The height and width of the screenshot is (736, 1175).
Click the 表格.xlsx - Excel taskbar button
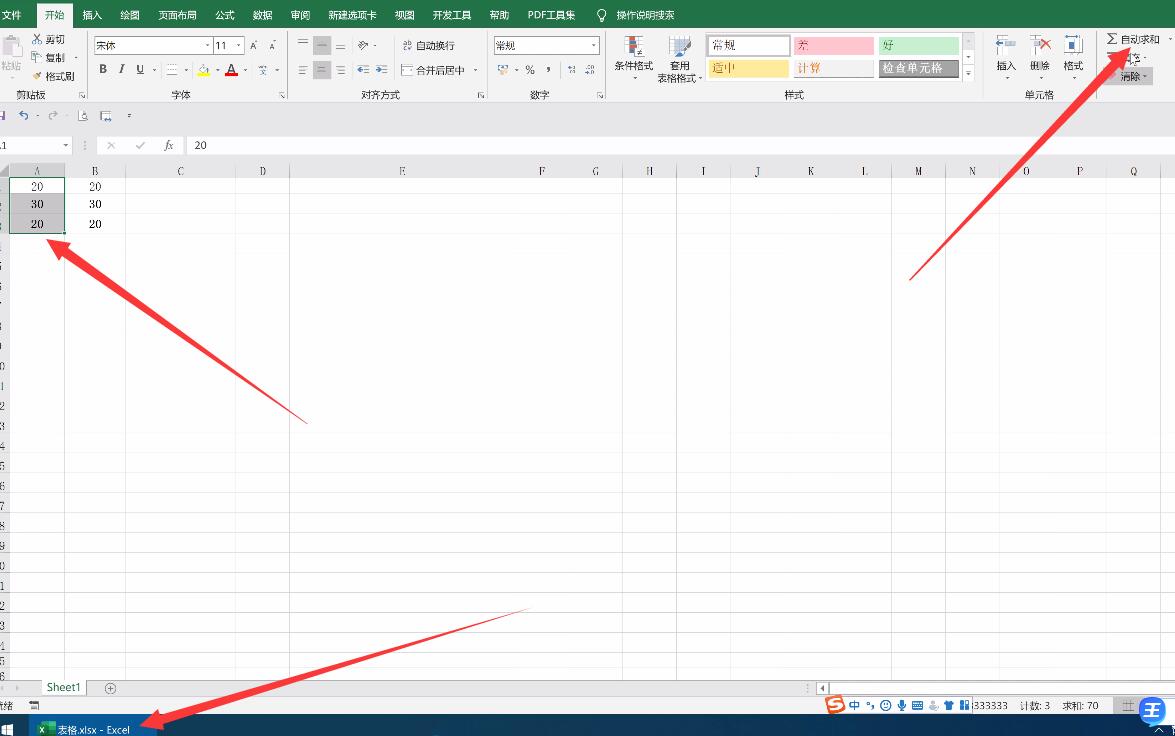(x=93, y=729)
